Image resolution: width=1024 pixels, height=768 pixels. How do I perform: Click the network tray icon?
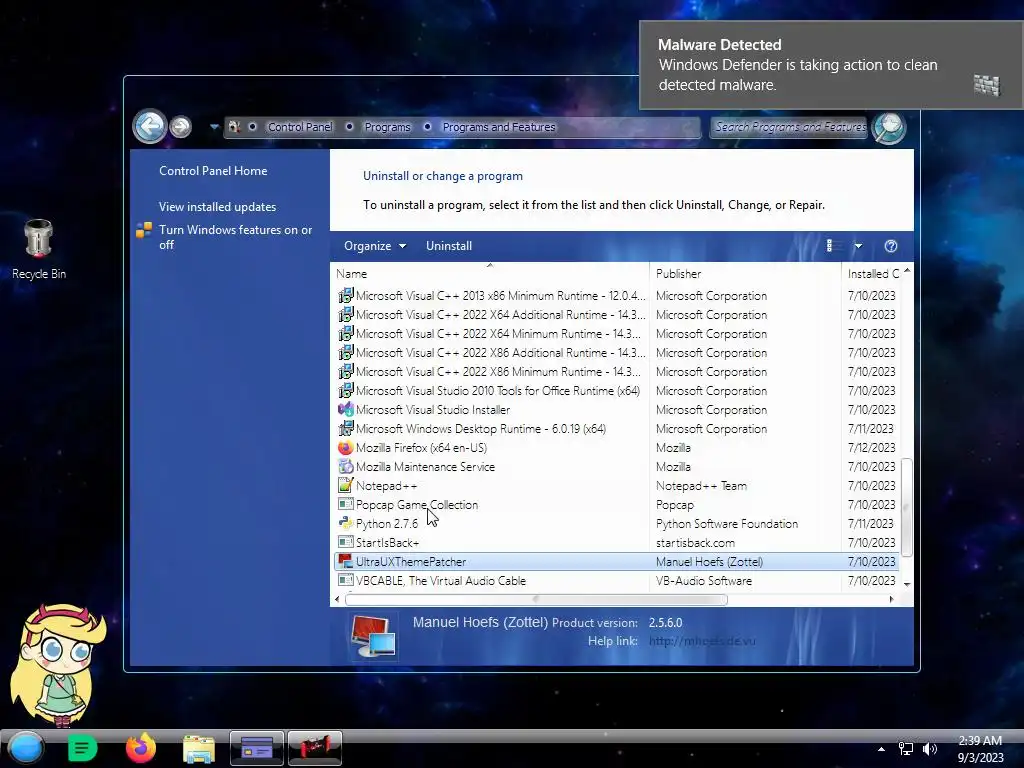click(x=906, y=749)
